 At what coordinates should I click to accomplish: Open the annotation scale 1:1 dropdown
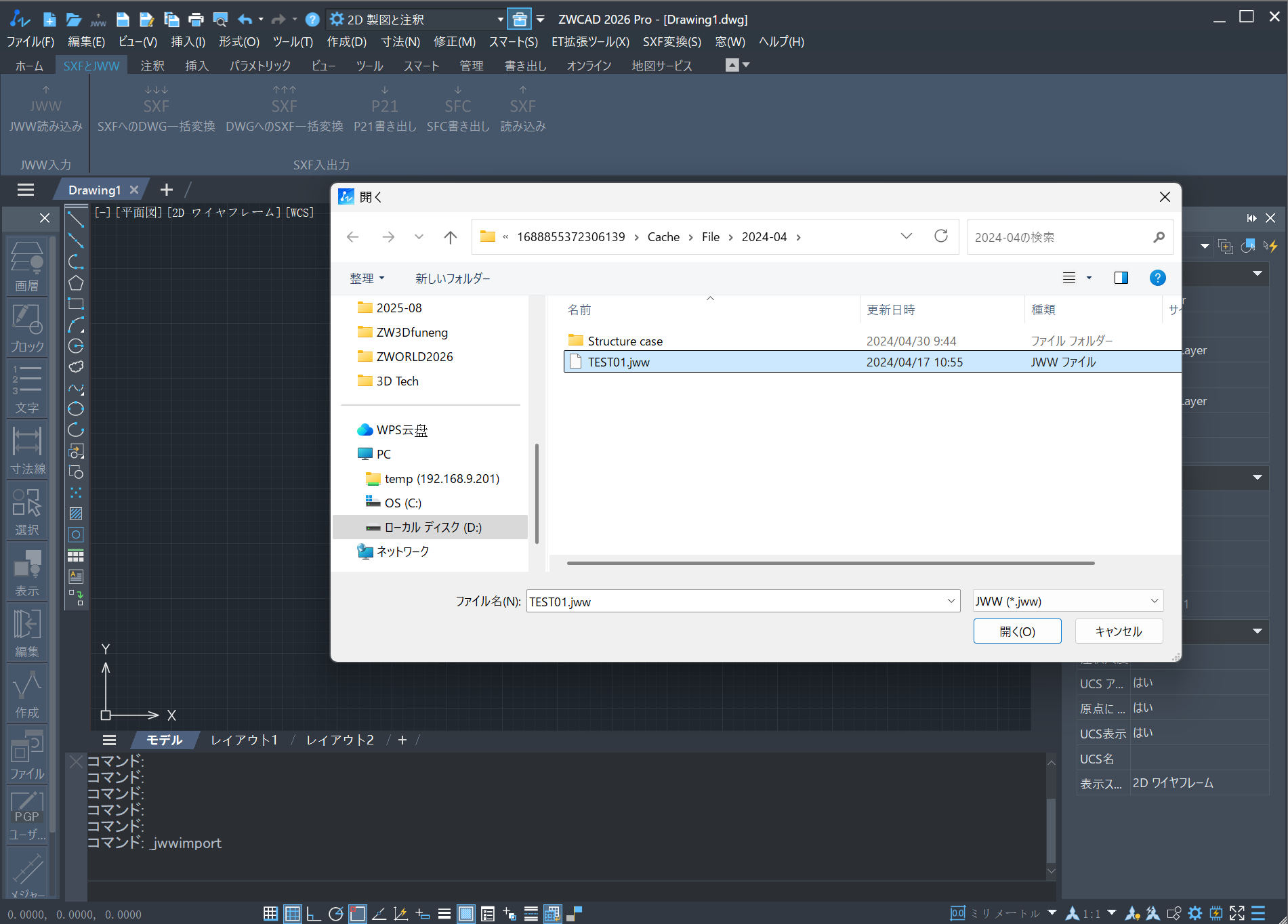tap(1112, 912)
